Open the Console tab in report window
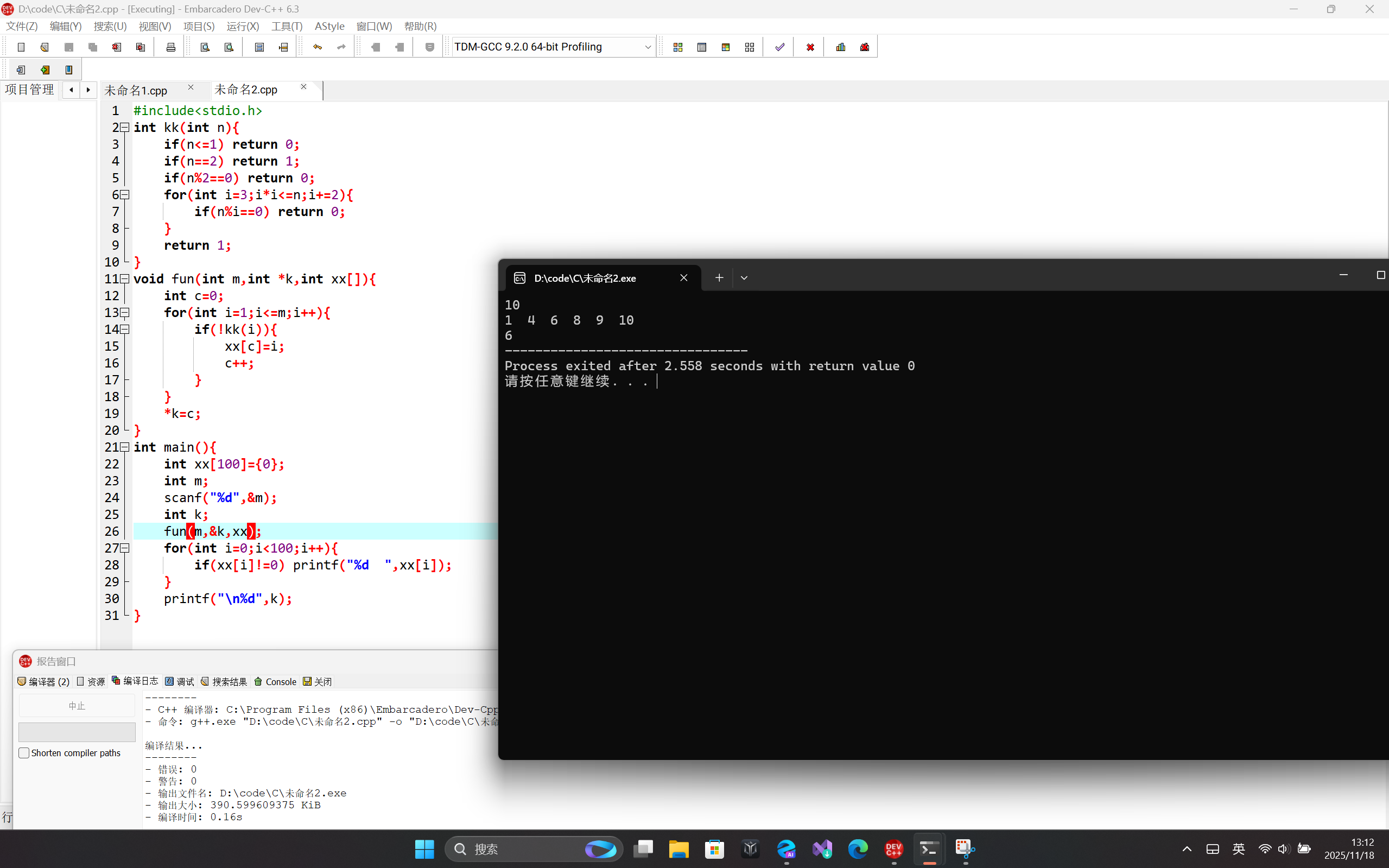The image size is (1389, 868). (275, 681)
